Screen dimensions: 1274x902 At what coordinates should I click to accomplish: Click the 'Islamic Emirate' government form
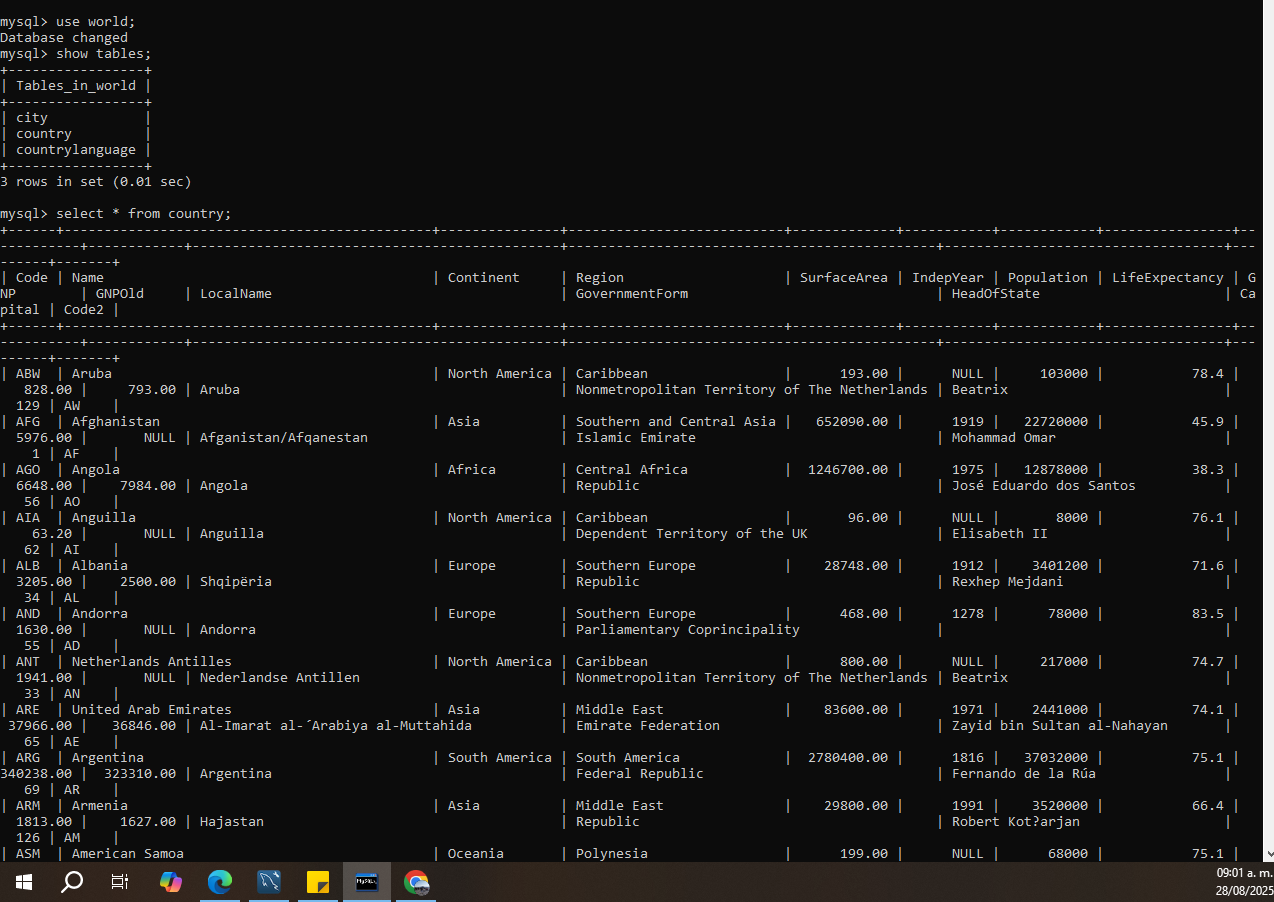[x=636, y=438]
